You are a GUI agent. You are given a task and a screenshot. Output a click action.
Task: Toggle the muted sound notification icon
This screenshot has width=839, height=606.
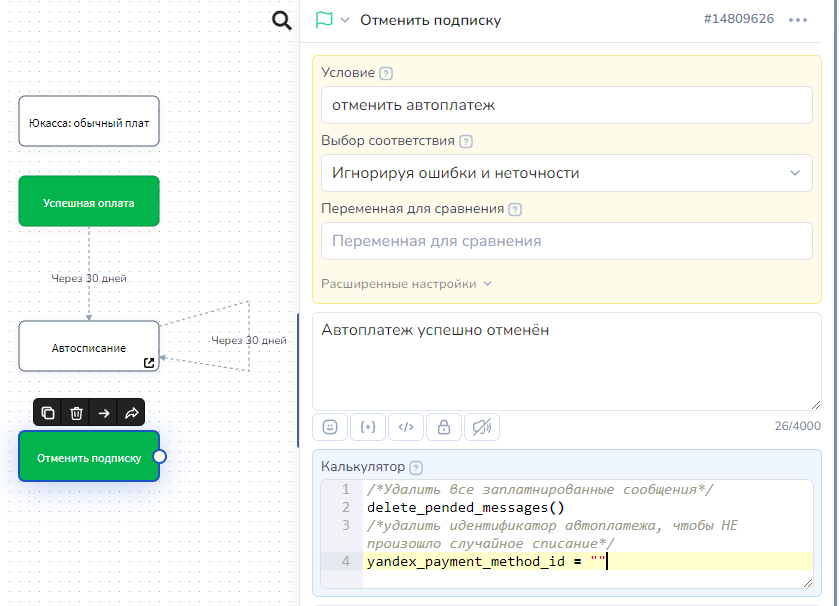(x=481, y=427)
